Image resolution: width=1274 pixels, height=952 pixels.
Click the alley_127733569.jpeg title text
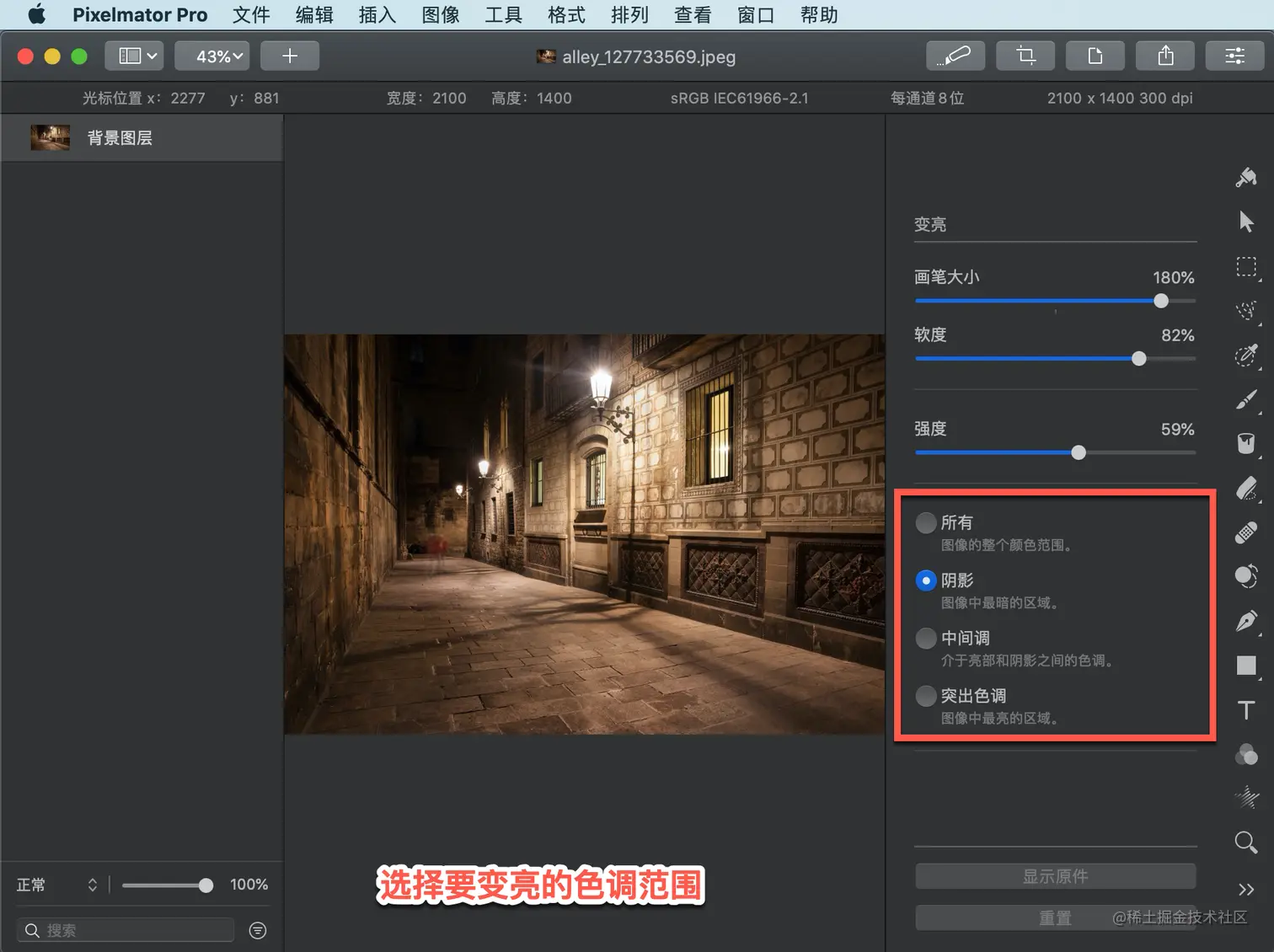(x=649, y=56)
